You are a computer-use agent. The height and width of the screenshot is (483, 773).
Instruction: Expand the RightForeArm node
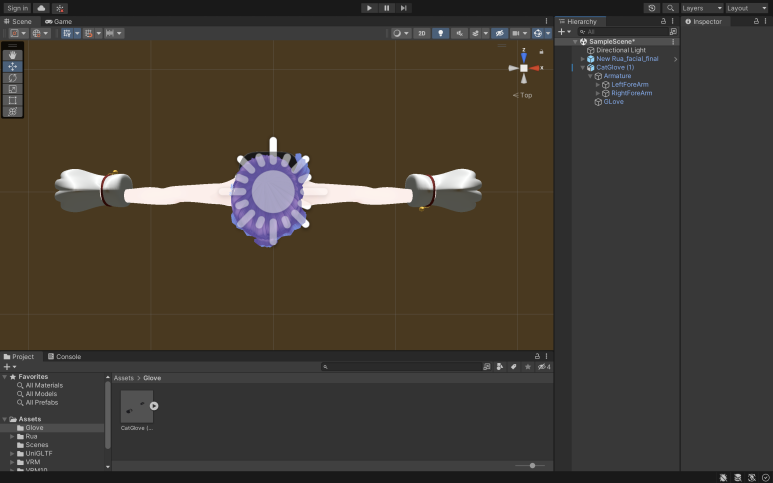pos(598,93)
